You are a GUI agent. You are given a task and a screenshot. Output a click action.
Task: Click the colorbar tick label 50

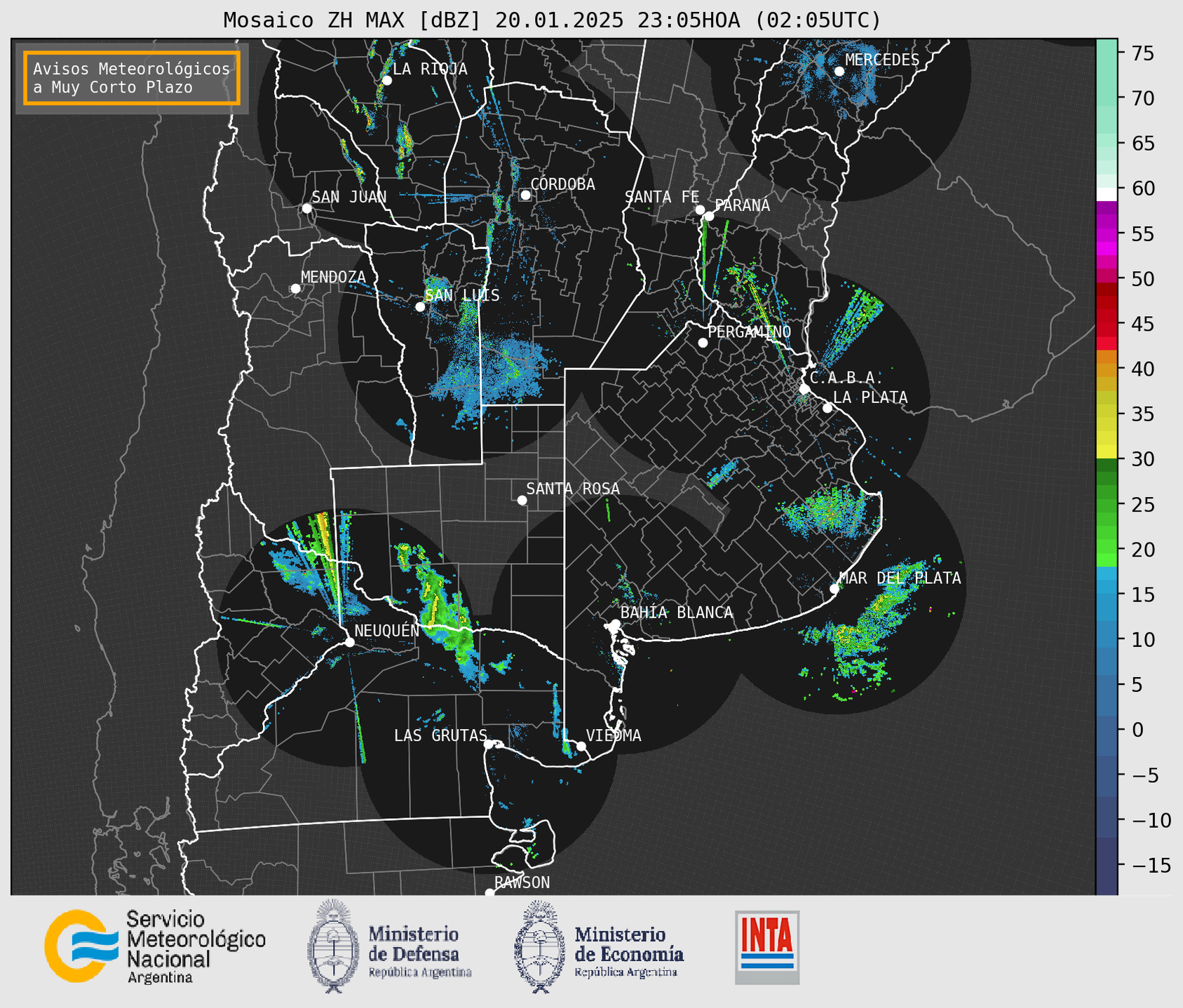[x=1142, y=280]
